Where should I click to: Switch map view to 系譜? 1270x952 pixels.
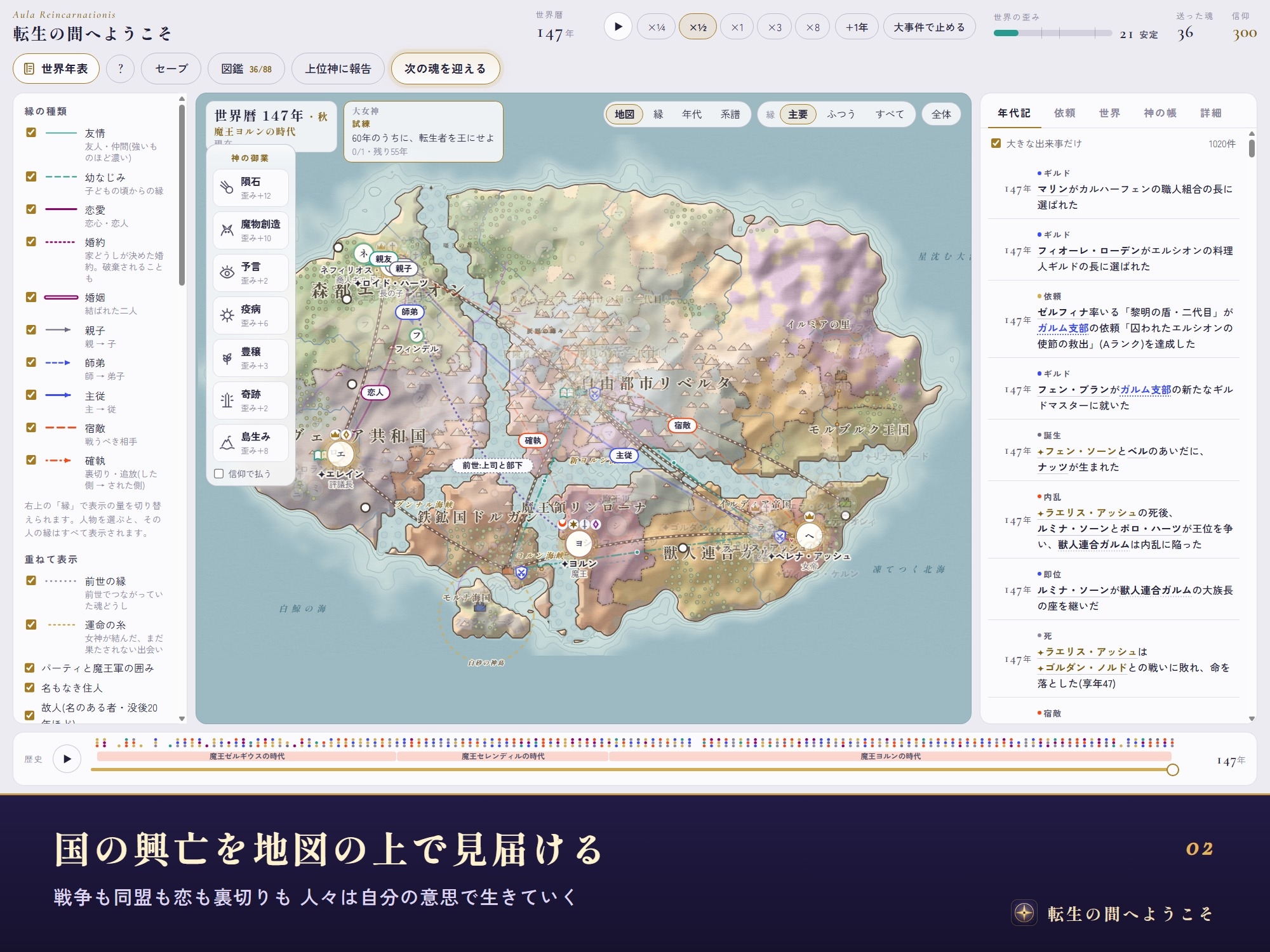(x=730, y=114)
